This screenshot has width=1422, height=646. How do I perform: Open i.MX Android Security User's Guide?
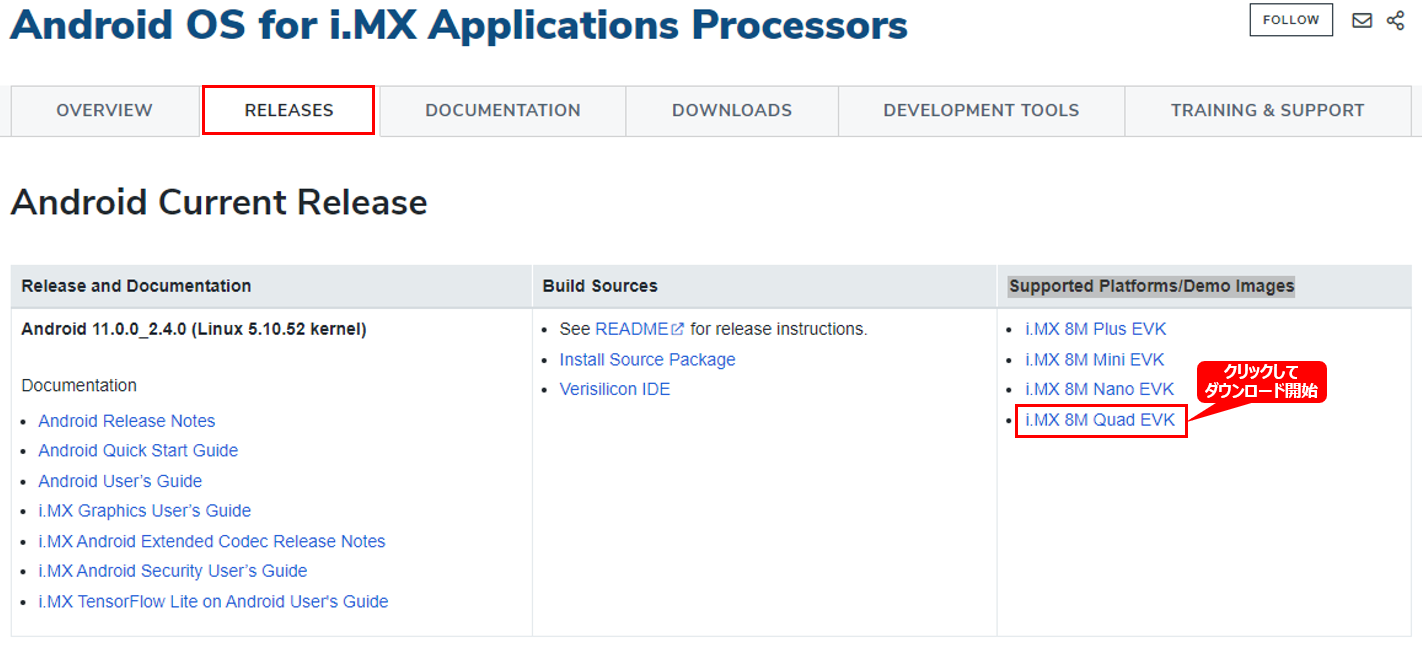tap(172, 571)
